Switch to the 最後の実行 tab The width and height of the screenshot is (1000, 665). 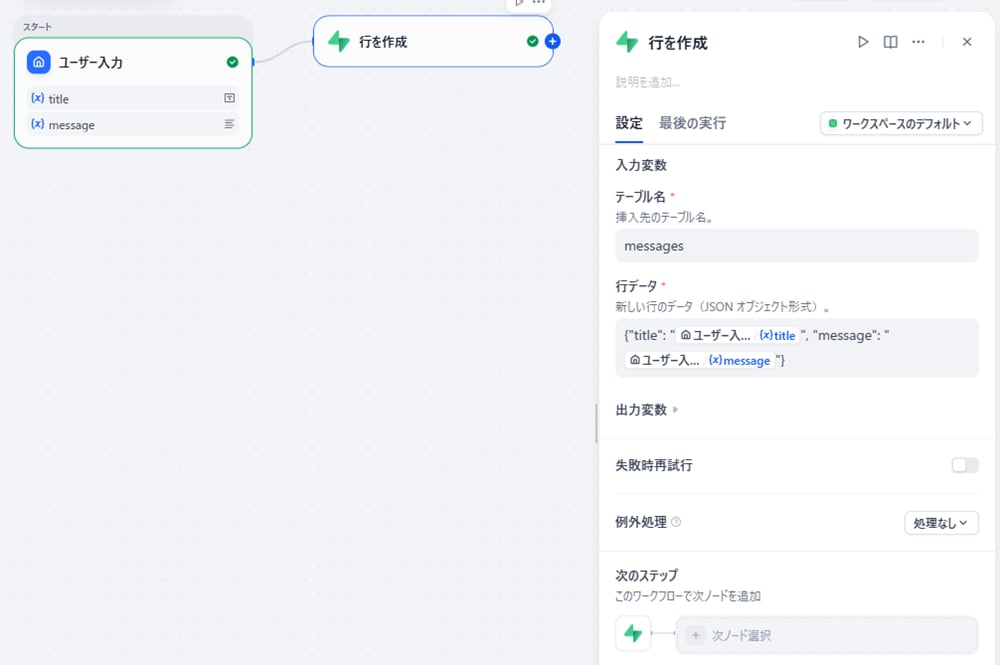click(x=692, y=123)
